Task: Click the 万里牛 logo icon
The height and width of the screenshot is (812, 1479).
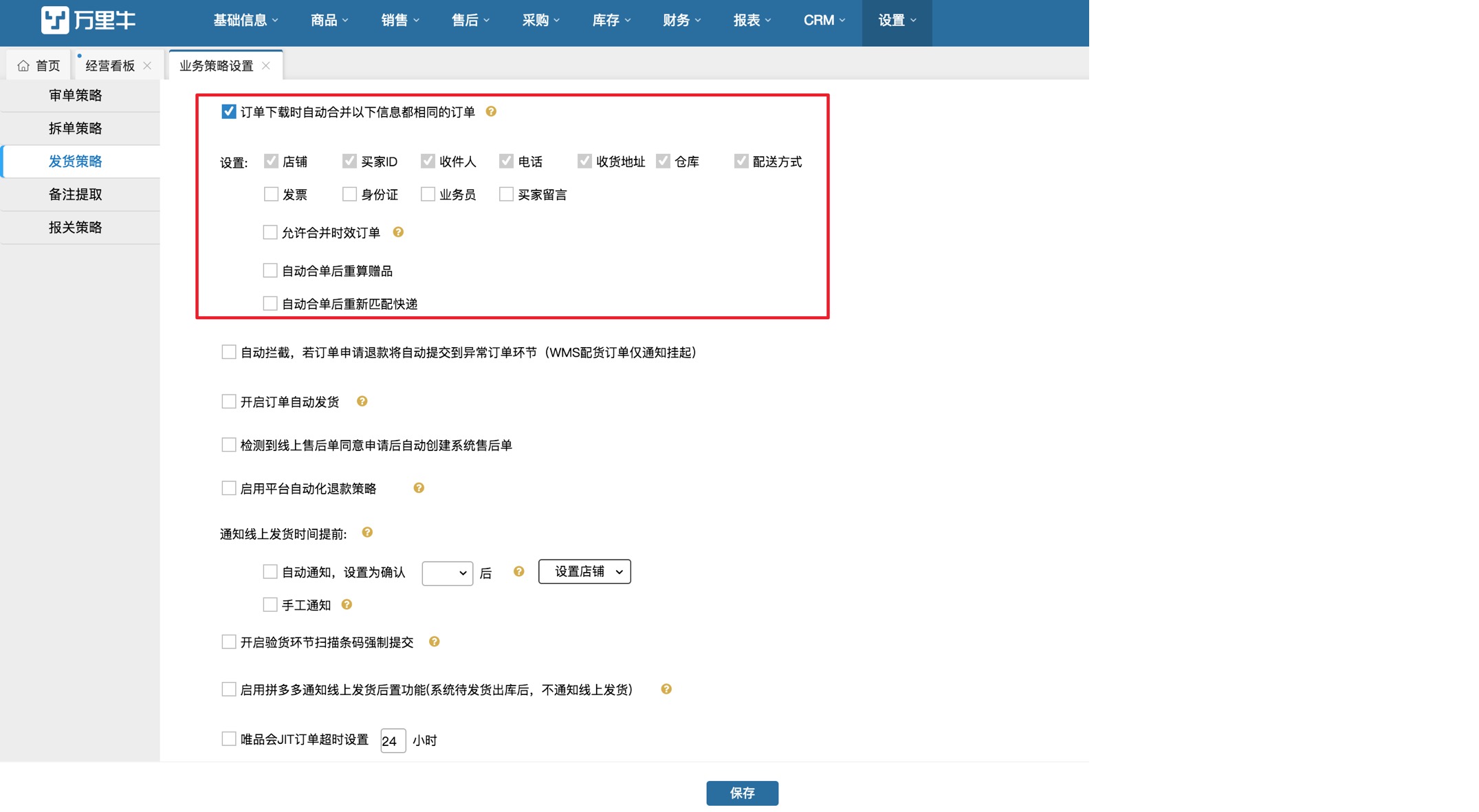Action: coord(55,20)
